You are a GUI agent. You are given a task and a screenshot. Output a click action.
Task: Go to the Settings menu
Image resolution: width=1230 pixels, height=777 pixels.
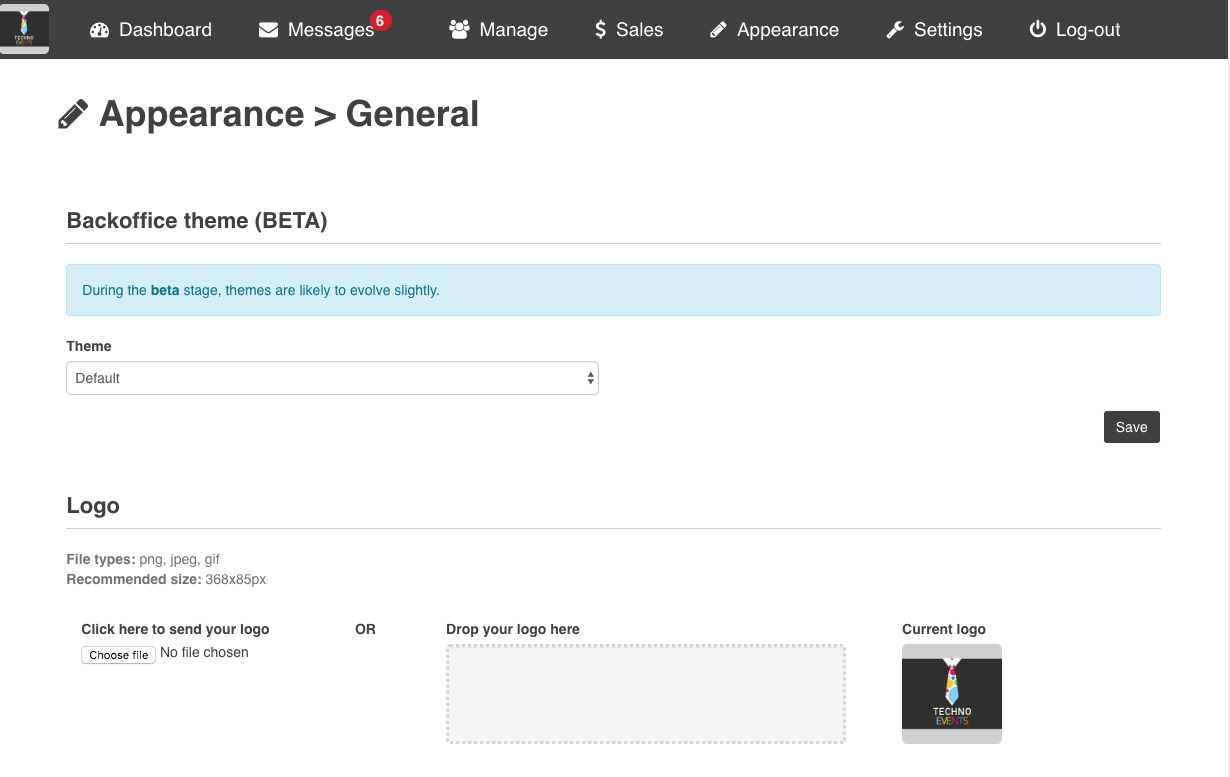(948, 30)
